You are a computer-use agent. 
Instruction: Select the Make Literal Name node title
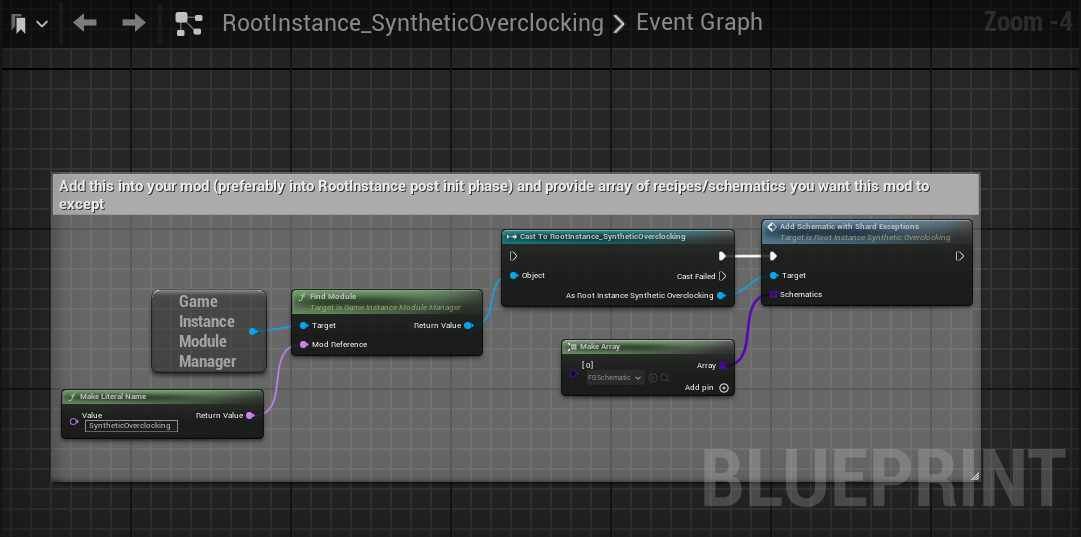click(112, 396)
